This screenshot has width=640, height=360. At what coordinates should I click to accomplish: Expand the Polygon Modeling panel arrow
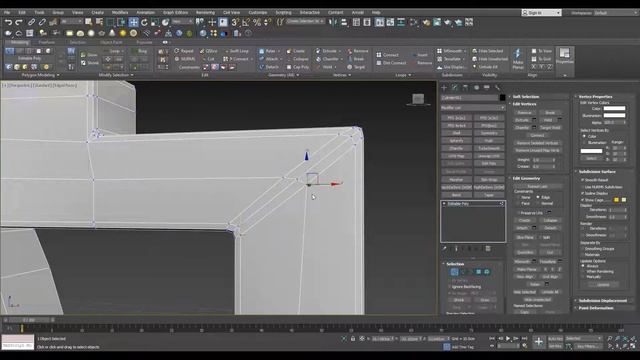tap(58, 75)
